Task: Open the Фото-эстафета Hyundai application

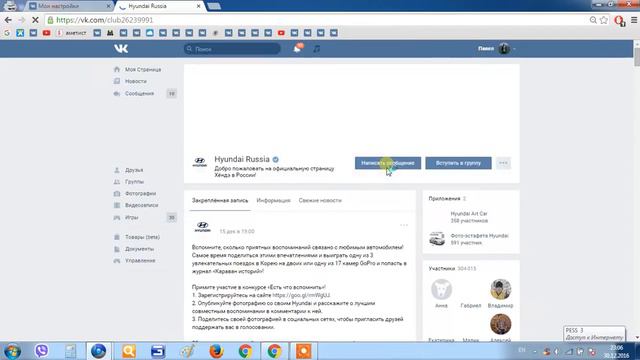Action: pos(480,236)
